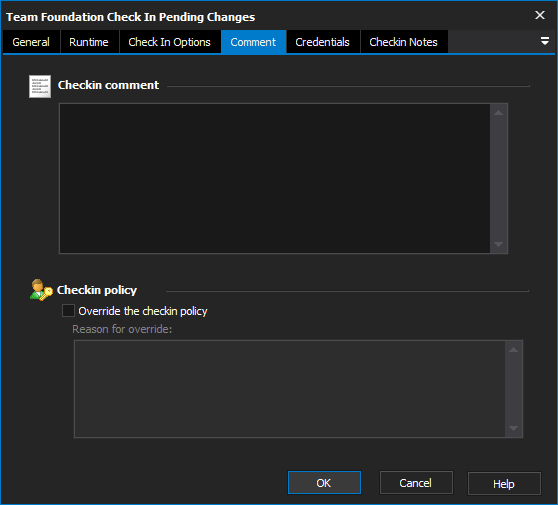Focus the Checkin comment text area
Viewport: 558px width, 505px height.
tap(275, 179)
